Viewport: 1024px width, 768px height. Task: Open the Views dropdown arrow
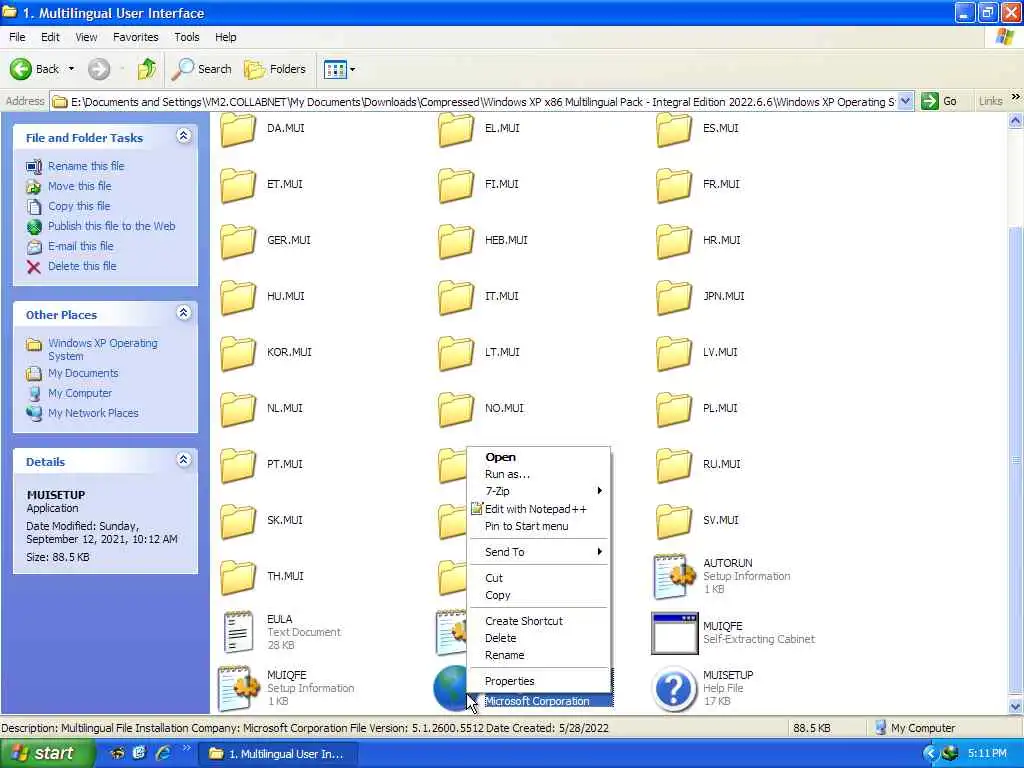click(x=353, y=69)
